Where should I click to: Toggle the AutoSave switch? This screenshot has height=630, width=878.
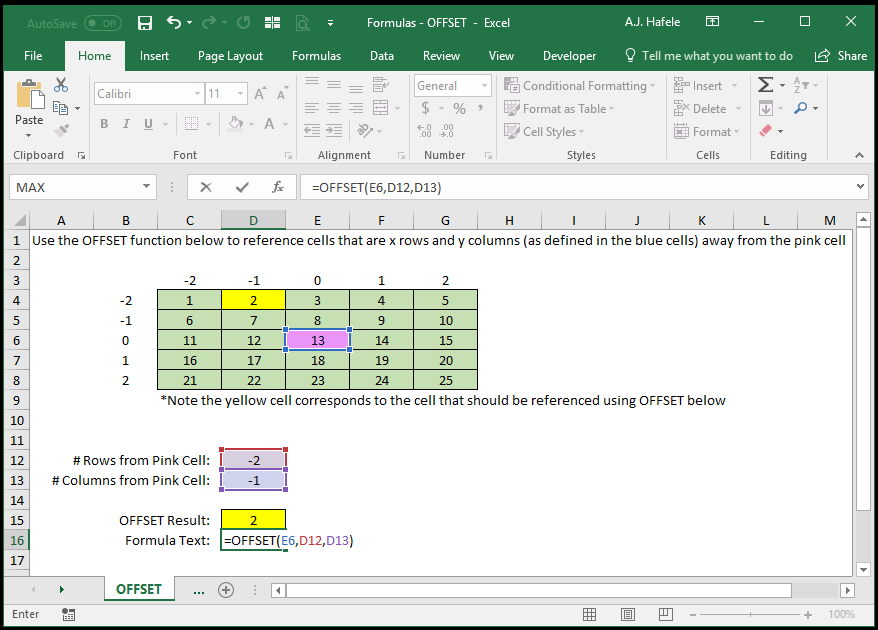click(x=102, y=23)
